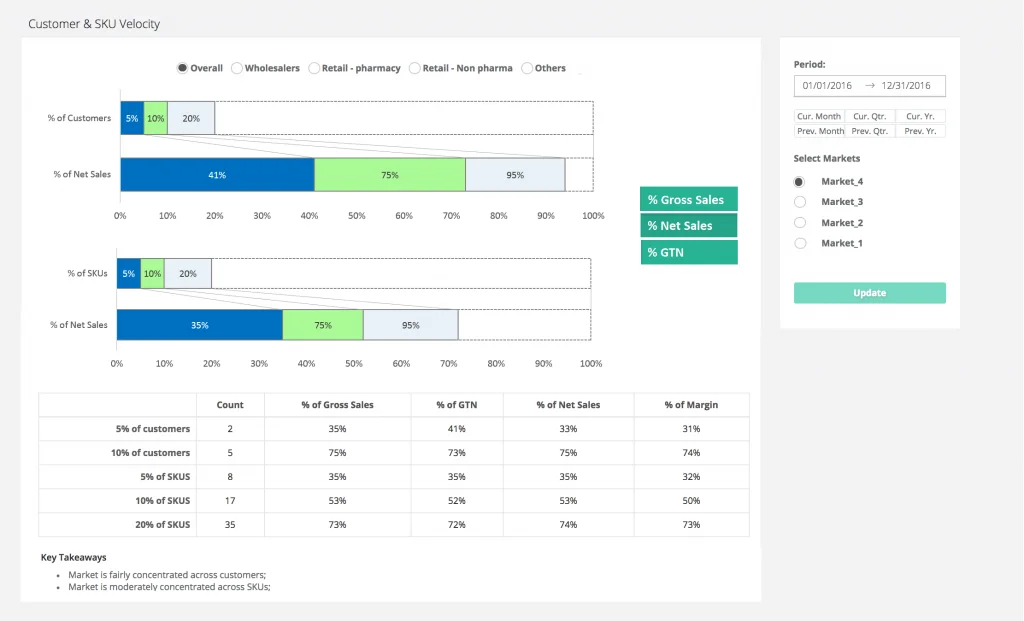The image size is (1024, 621).
Task: Select Market_4 radio button
Action: click(799, 182)
